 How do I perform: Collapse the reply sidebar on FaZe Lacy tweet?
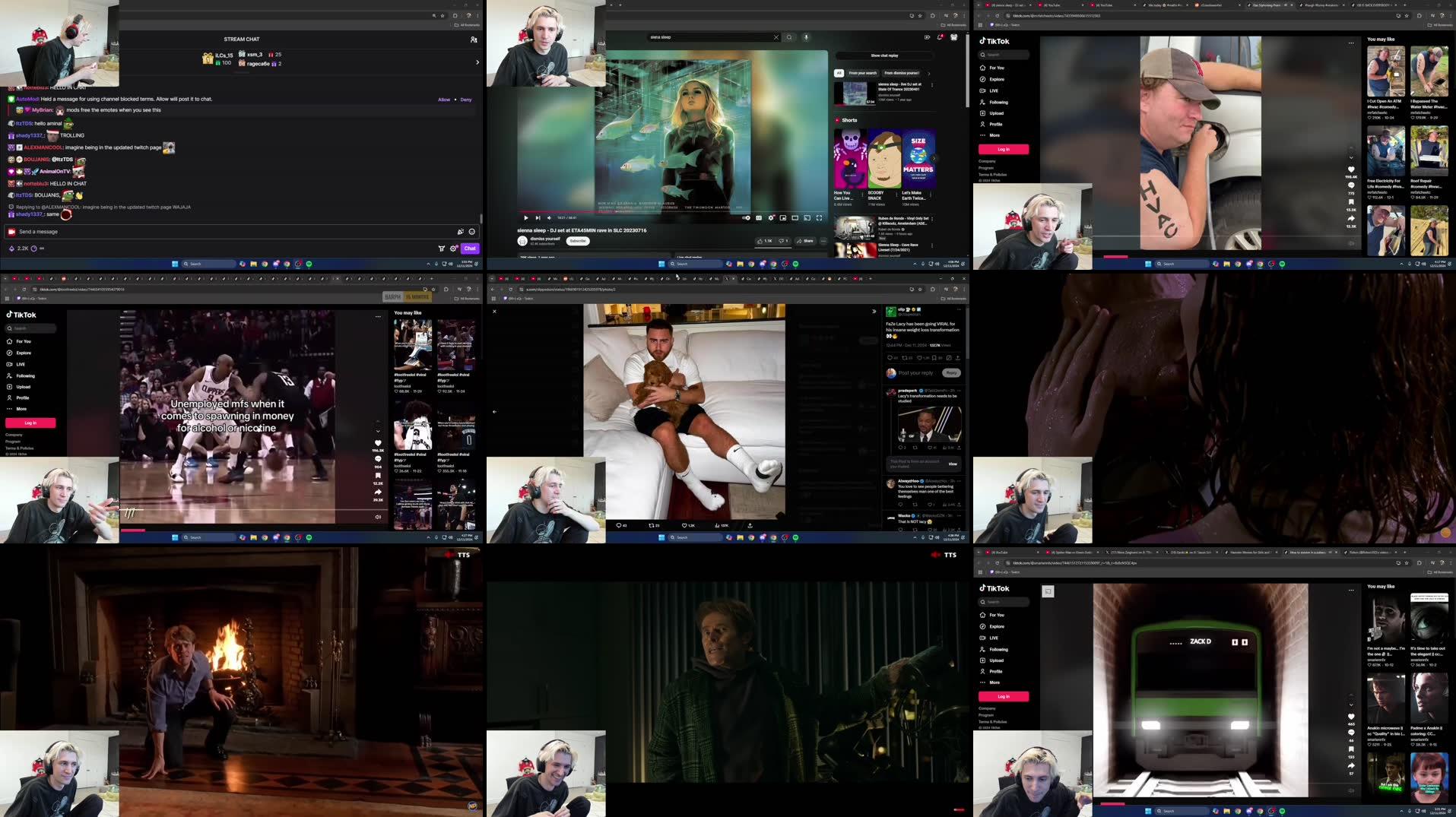874,312
